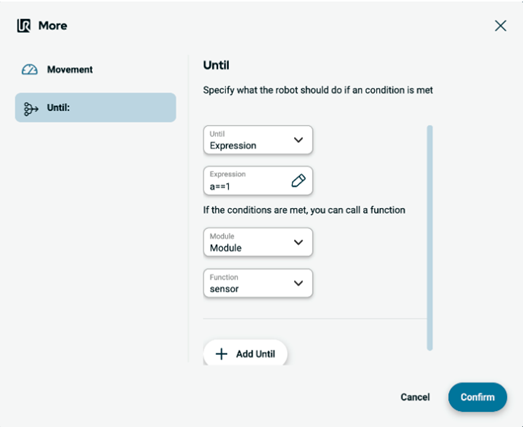Click the chevron on the Expression selector
The width and height of the screenshot is (523, 427).
pos(298,140)
